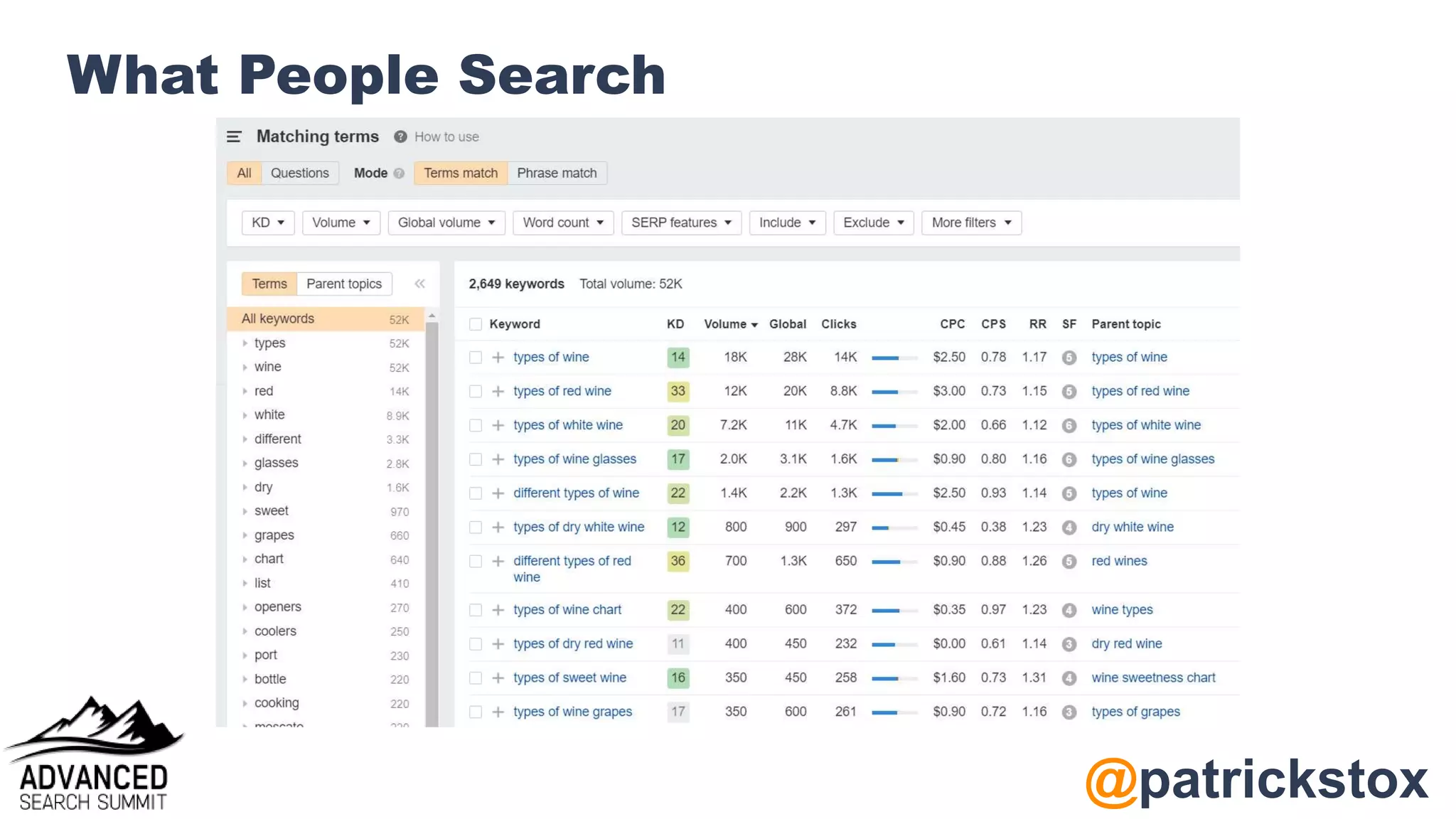The width and height of the screenshot is (1456, 819).
Task: Open the KD filter dropdown
Action: point(268,223)
